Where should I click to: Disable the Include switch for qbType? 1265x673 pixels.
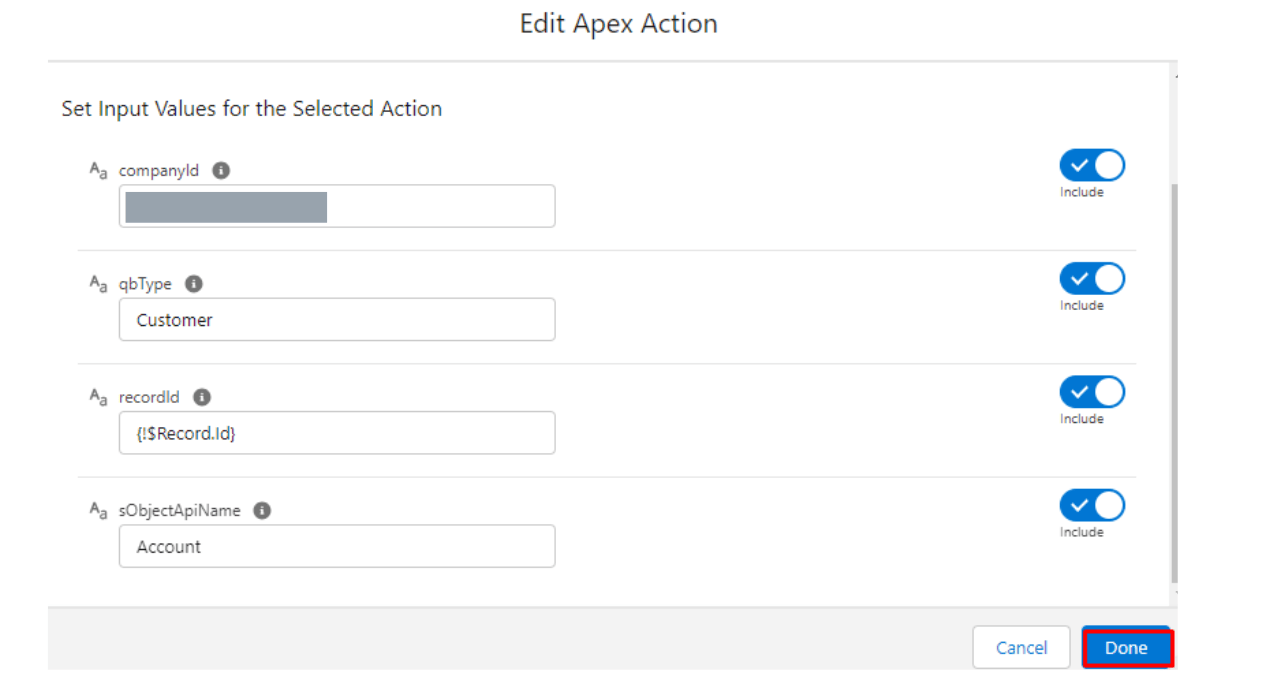(x=1092, y=279)
